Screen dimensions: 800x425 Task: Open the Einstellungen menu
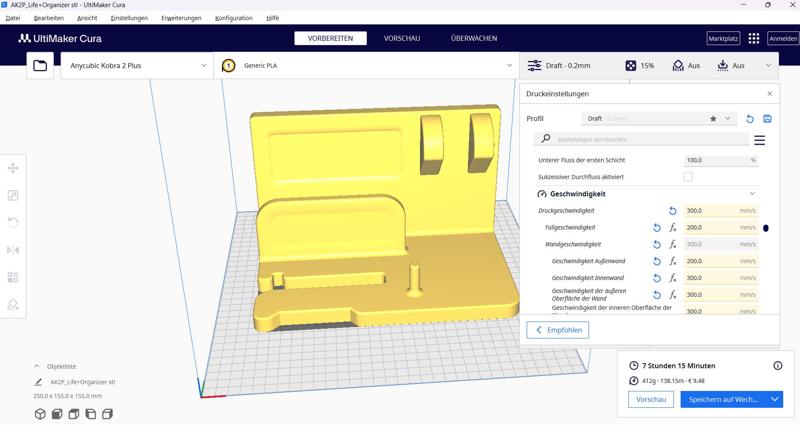click(129, 18)
